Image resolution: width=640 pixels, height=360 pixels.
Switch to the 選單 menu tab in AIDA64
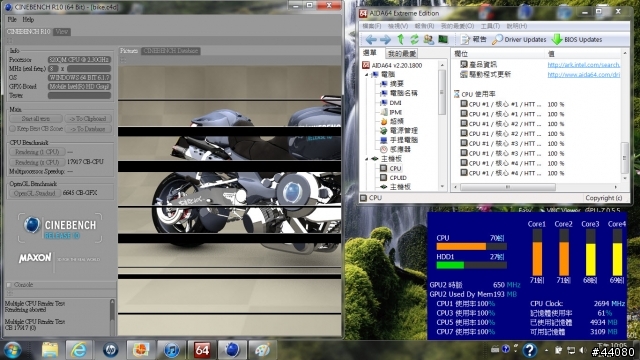370,53
